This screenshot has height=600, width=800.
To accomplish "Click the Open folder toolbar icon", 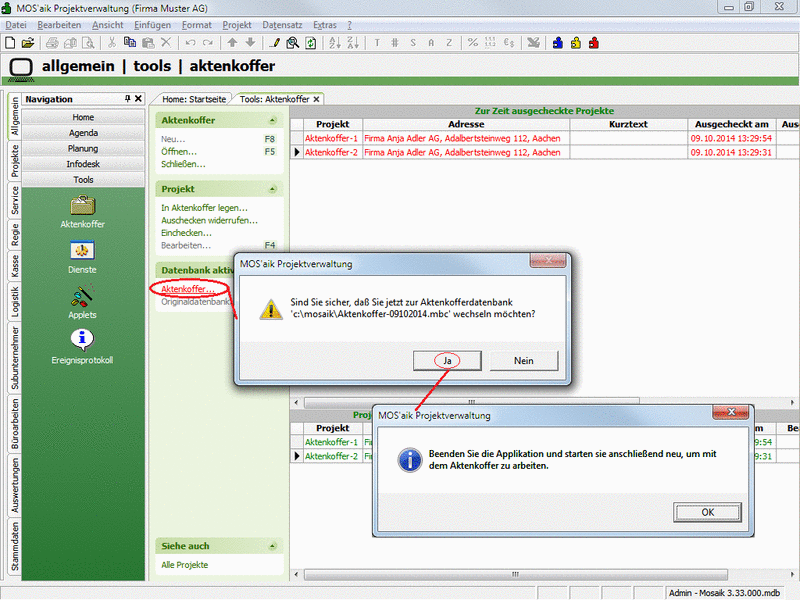I will coord(28,43).
